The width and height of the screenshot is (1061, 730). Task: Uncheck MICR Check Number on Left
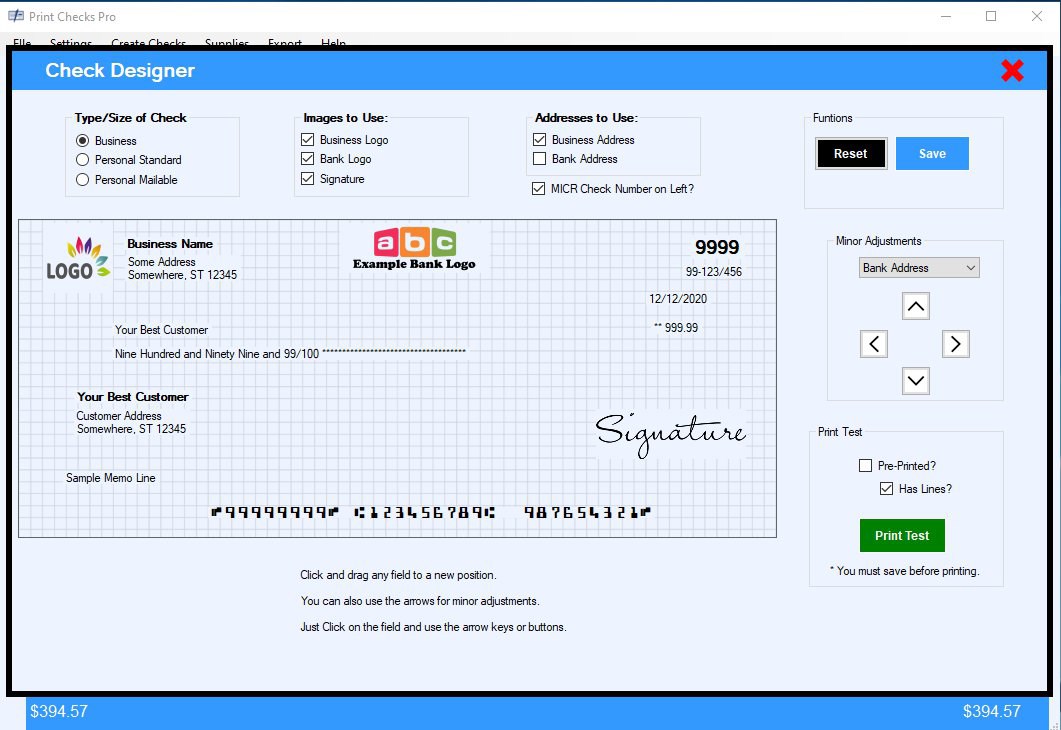[x=539, y=188]
